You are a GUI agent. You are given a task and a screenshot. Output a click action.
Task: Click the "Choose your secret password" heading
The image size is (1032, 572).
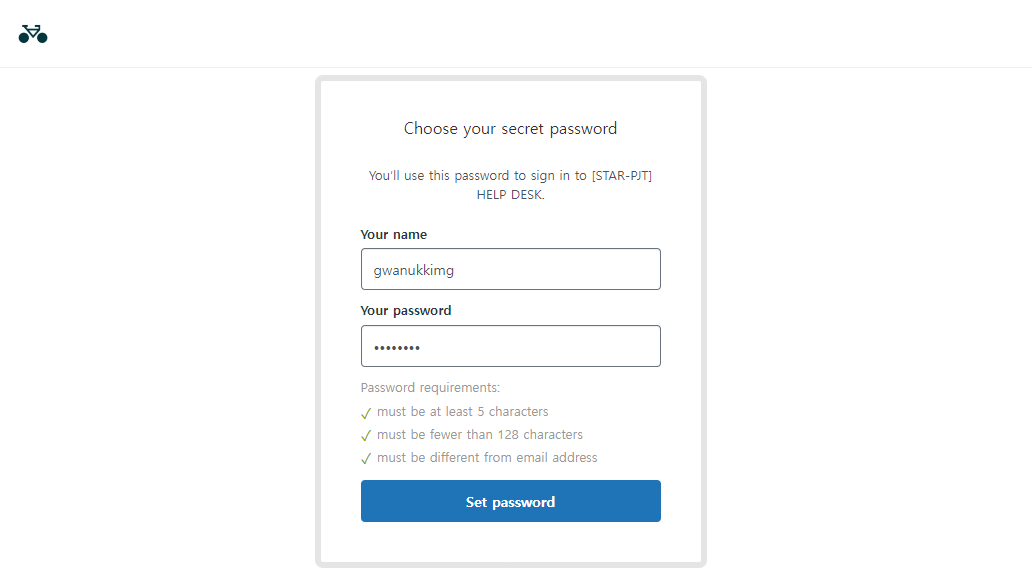click(x=510, y=128)
